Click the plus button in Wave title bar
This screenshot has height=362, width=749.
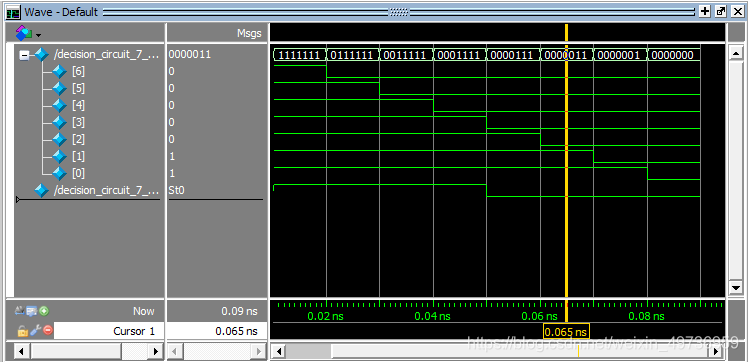pyautogui.click(x=705, y=11)
